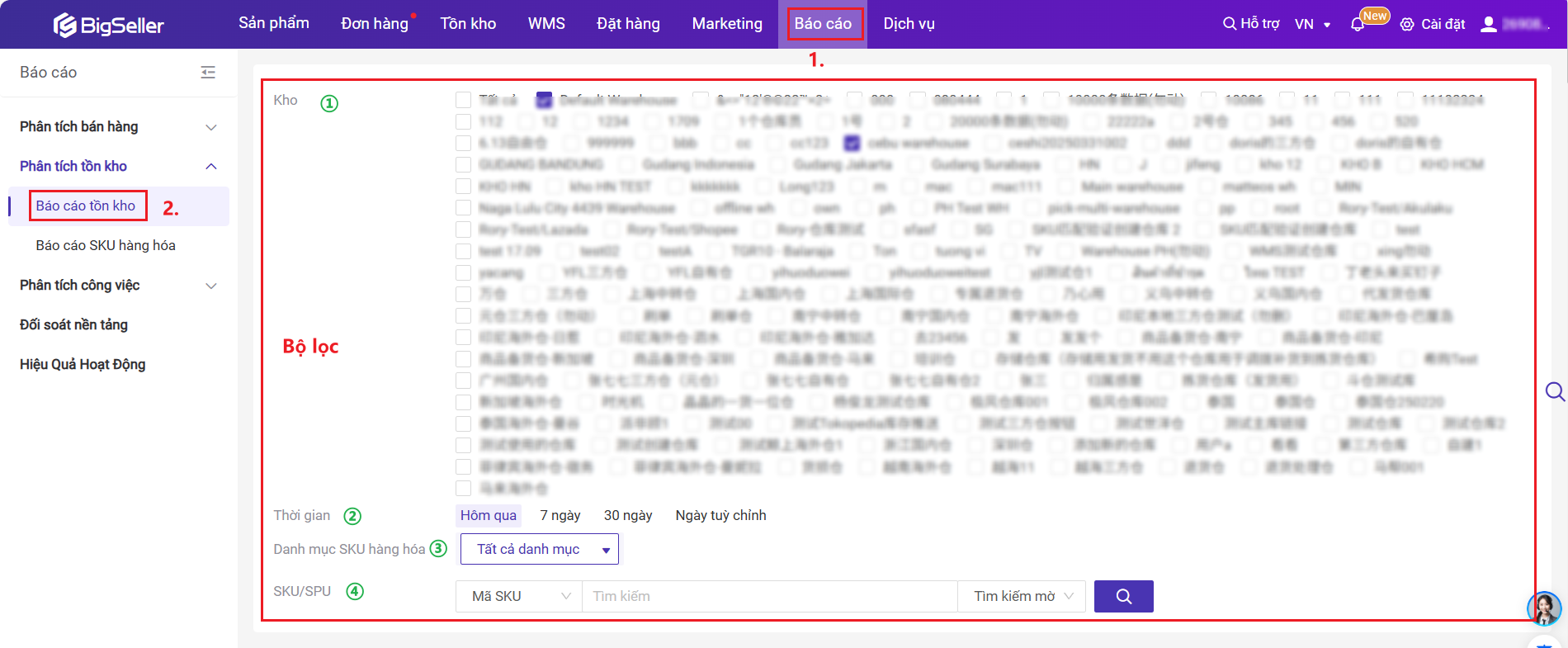Open the Mã SKU dropdown
The image size is (1568, 648).
pyautogui.click(x=519, y=596)
